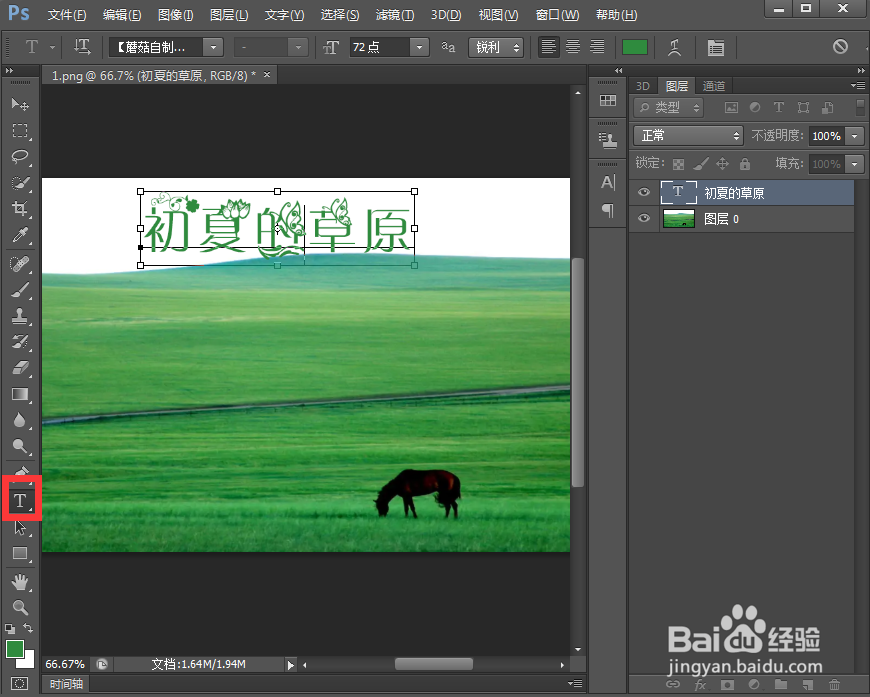Open the font size dropdown showing 72点
The height and width of the screenshot is (697, 870).
click(x=419, y=47)
